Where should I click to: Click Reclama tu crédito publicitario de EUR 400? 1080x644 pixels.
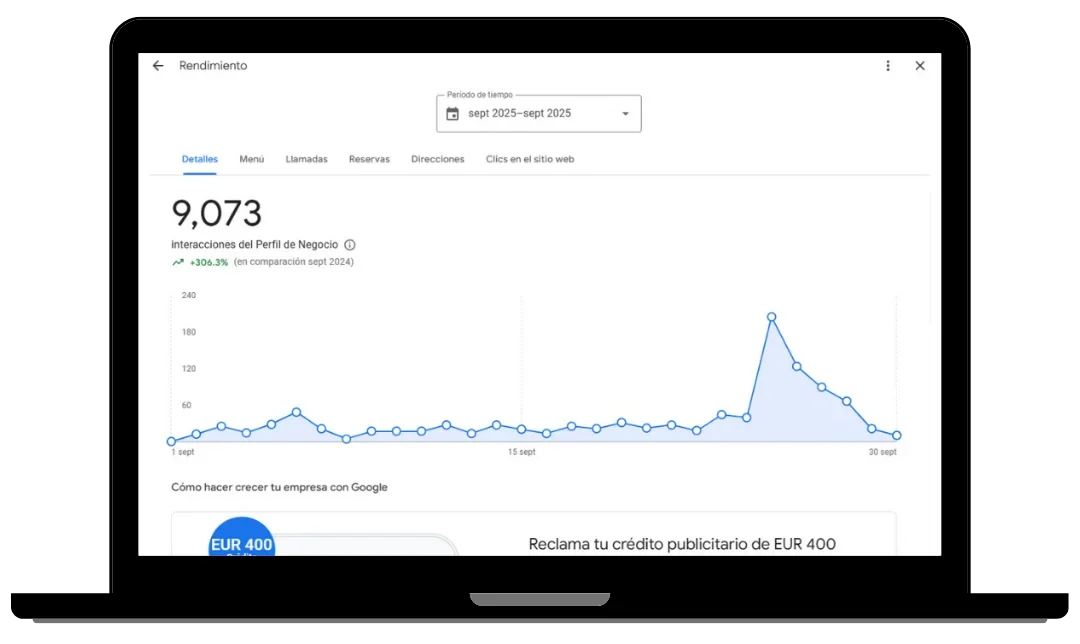(x=682, y=543)
